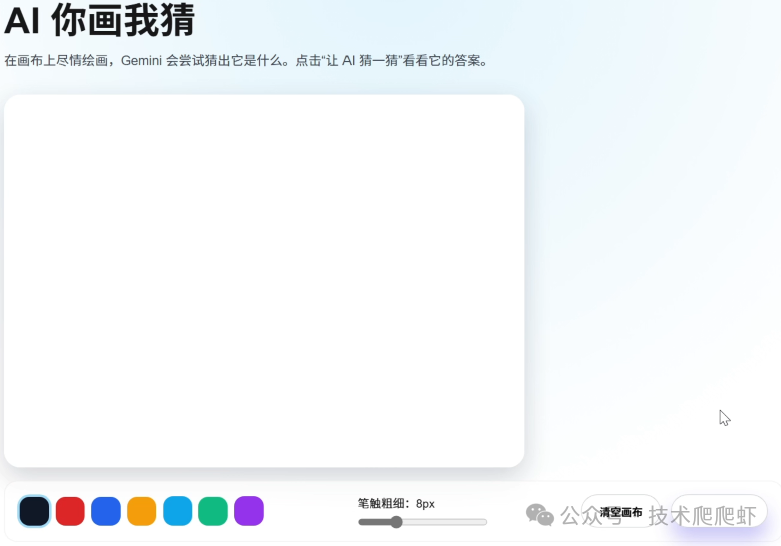Click inside the white drawing canvas
The image size is (781, 546).
click(264, 281)
